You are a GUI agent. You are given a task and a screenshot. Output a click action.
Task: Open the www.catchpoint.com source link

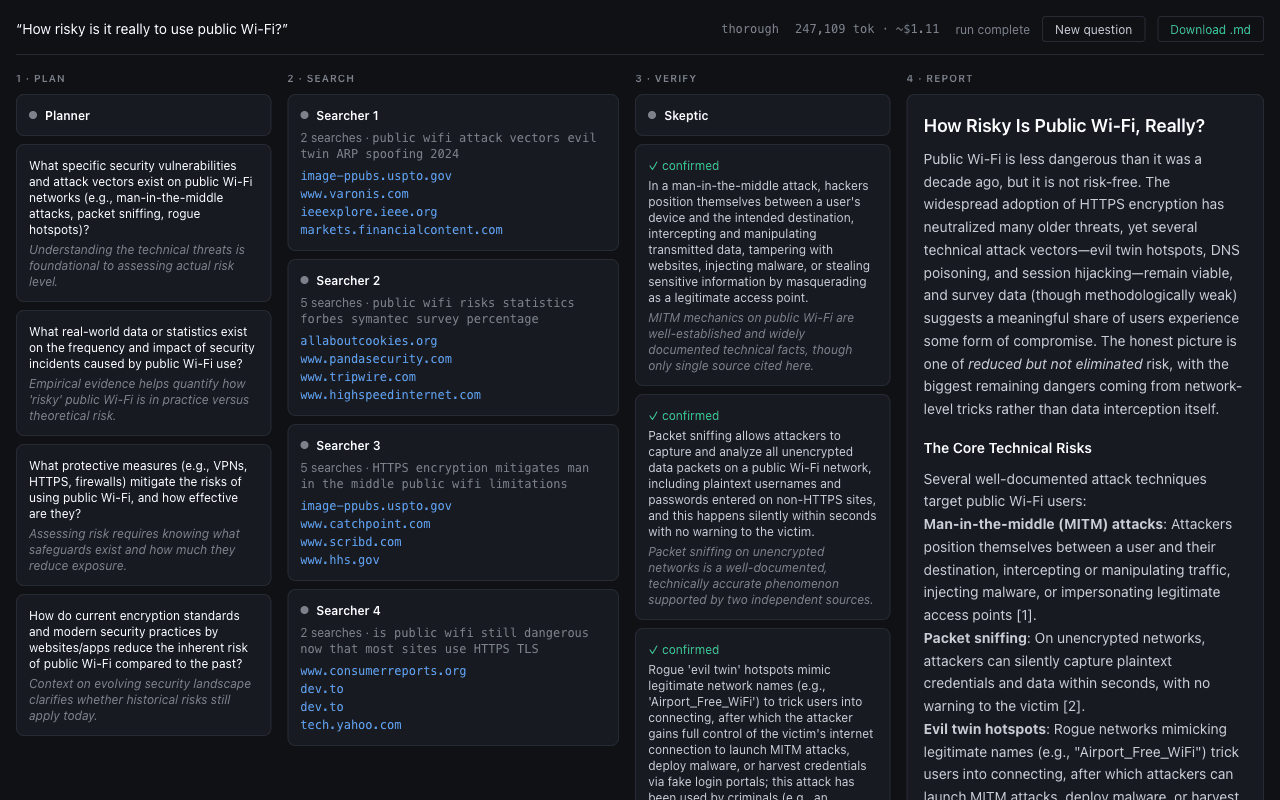(365, 524)
